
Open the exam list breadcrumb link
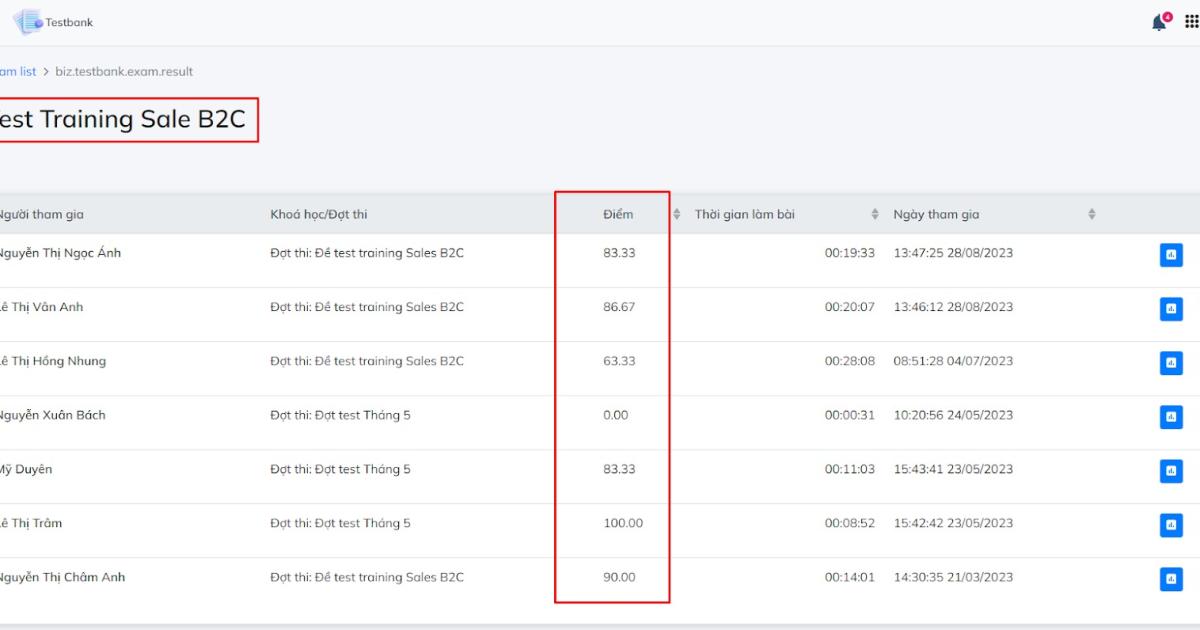click(x=16, y=71)
